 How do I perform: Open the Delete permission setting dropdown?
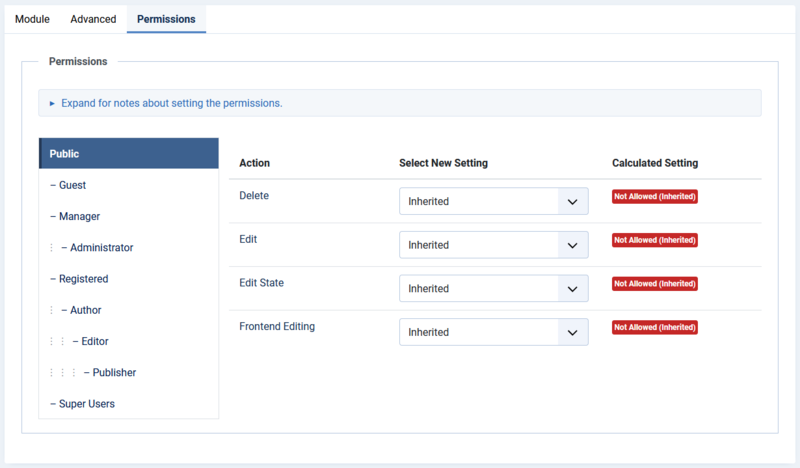pyautogui.click(x=493, y=201)
